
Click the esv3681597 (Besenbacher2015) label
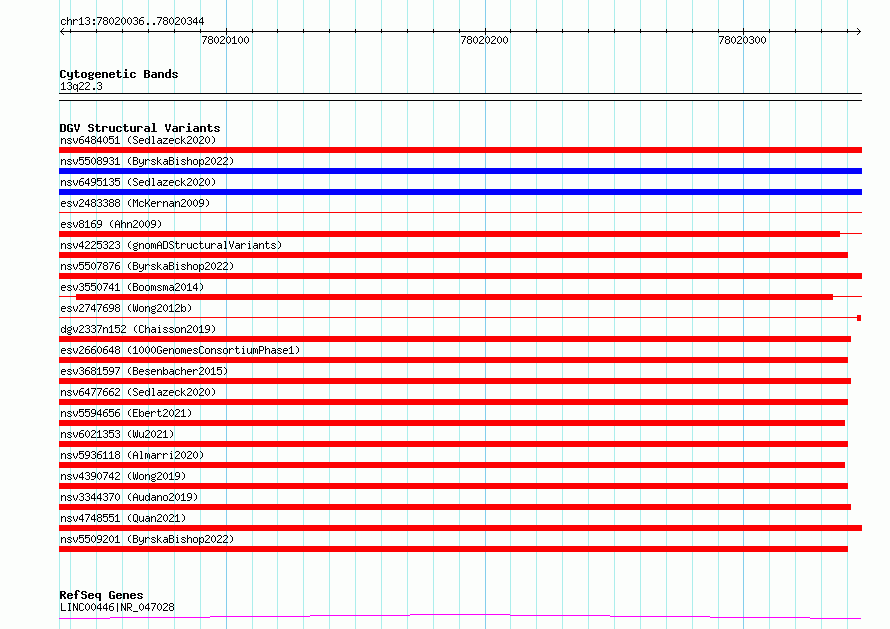[144, 371]
